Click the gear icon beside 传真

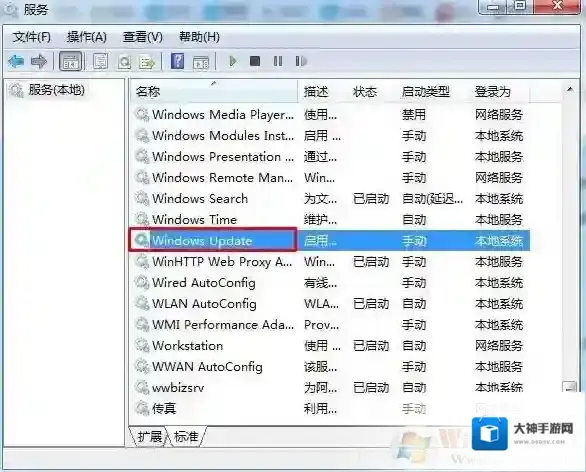point(142,408)
